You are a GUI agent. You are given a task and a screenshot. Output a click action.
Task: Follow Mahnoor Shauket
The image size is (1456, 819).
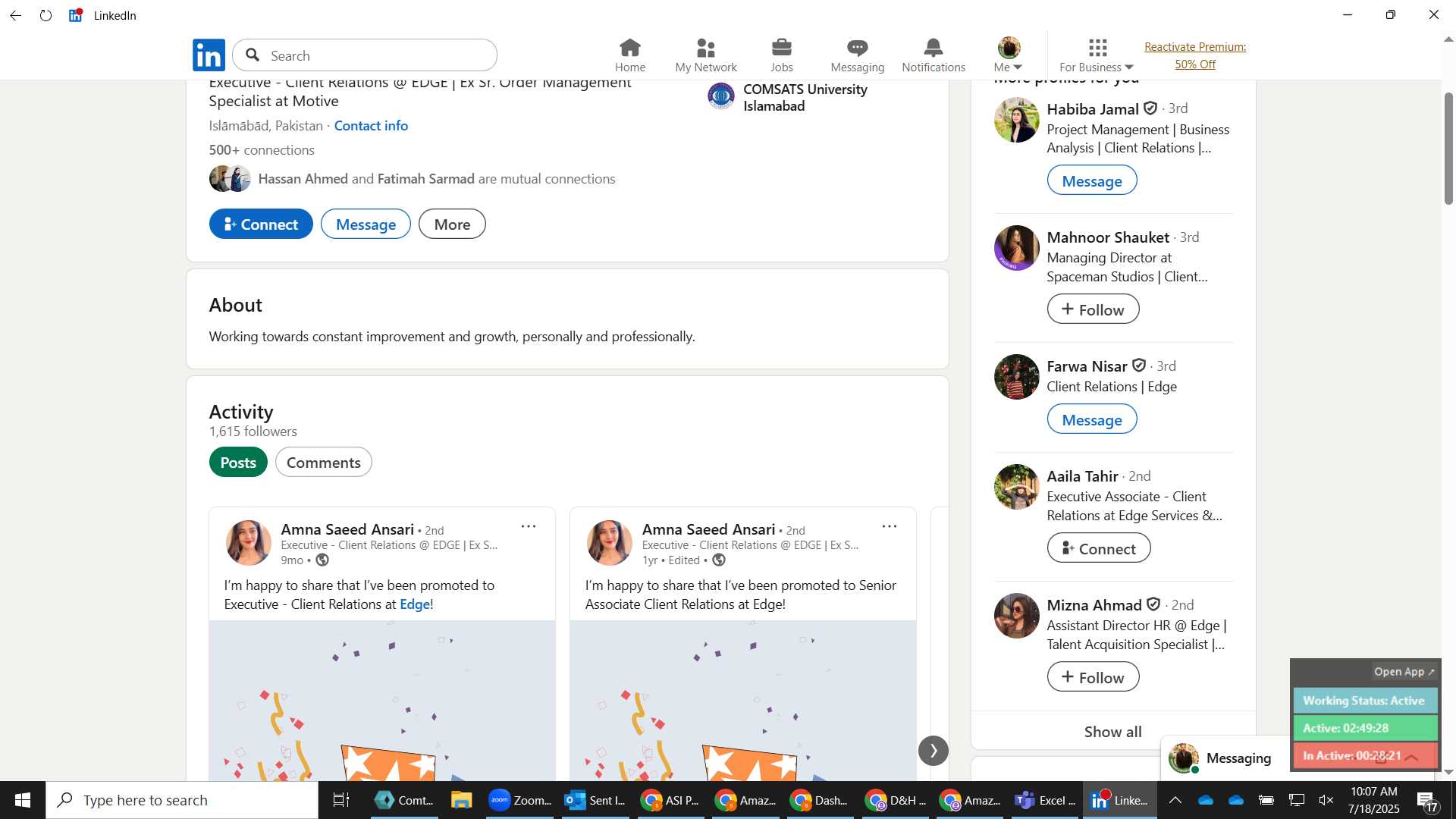[1093, 309]
